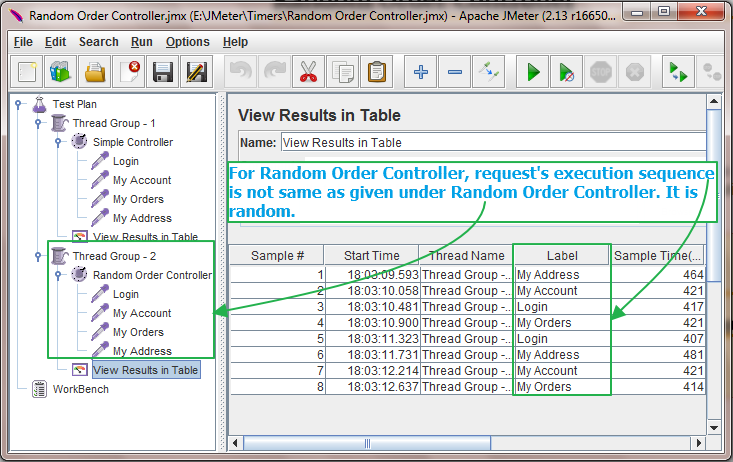Viewport: 733px width, 462px height.
Task: Collapse the Simple Controller node handle
Action: coord(58,142)
